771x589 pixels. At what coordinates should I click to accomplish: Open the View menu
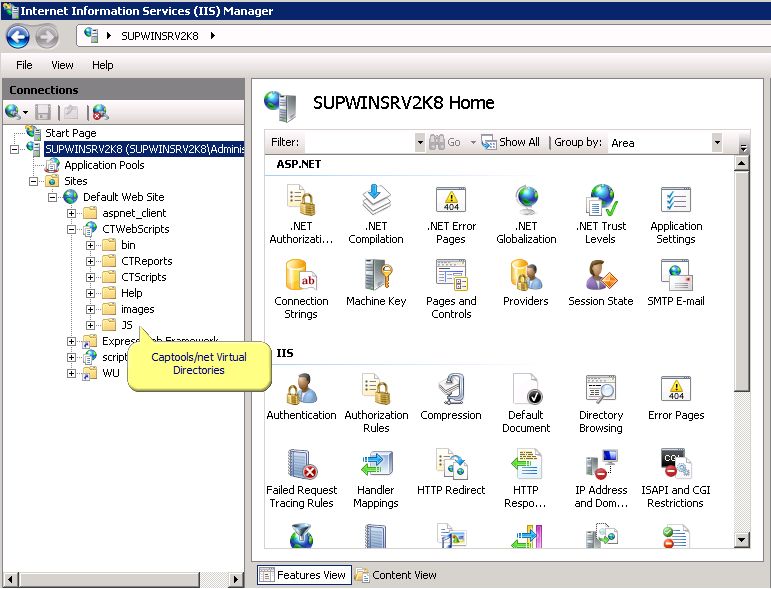click(62, 65)
